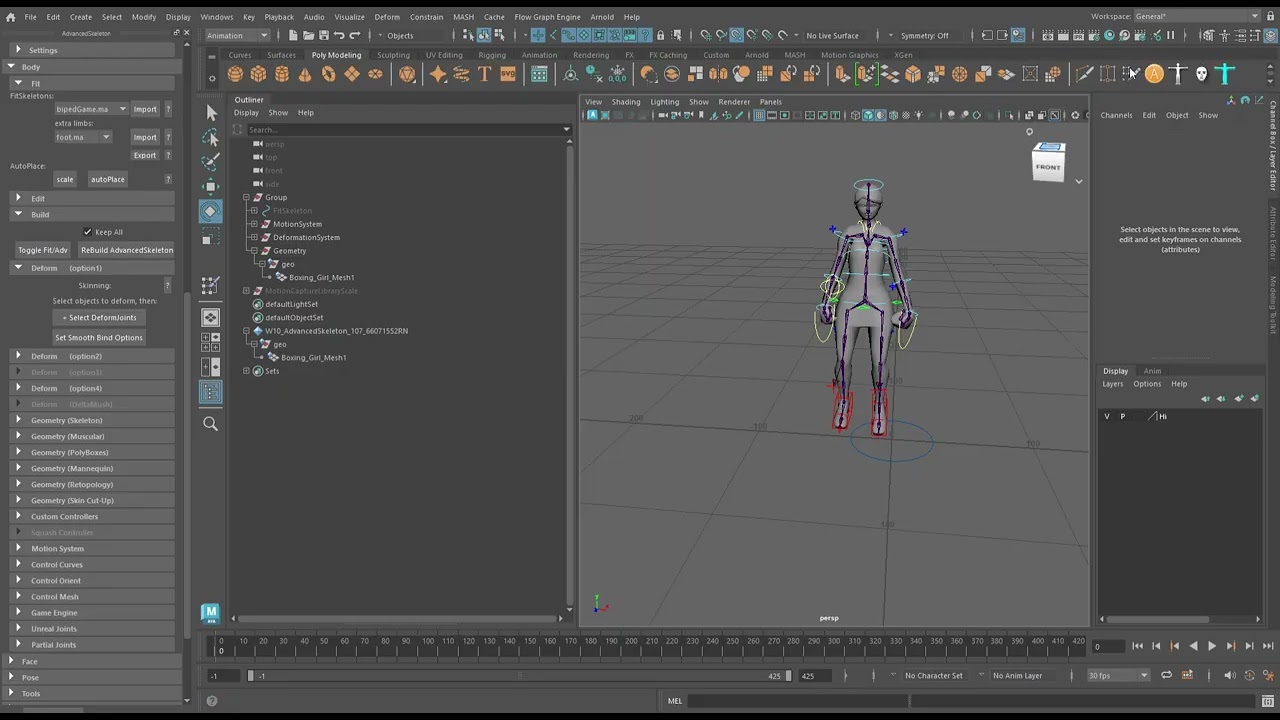Open the Animation menu set dropdown
1280x720 pixels.
point(237,35)
